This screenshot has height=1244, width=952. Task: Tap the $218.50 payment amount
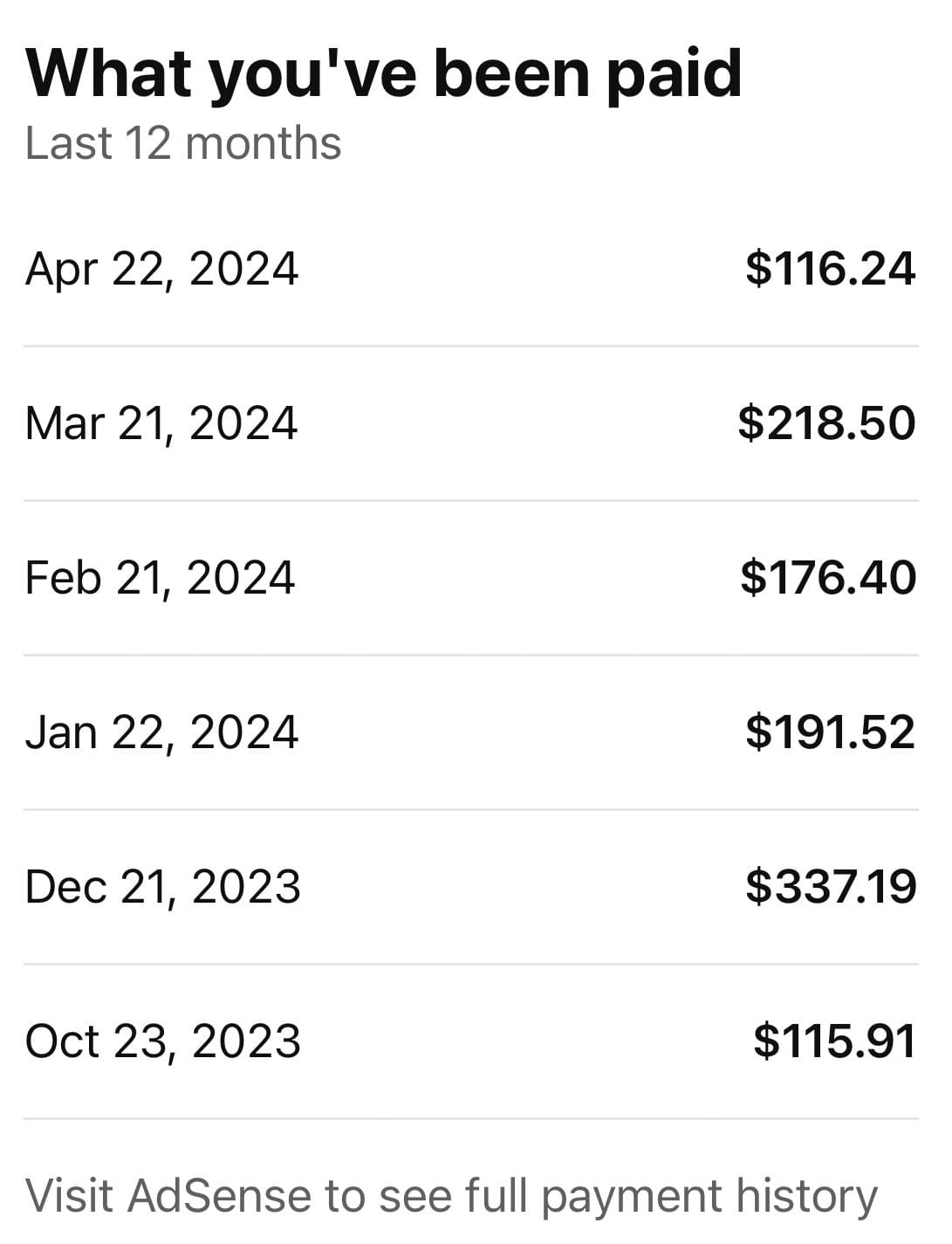826,423
